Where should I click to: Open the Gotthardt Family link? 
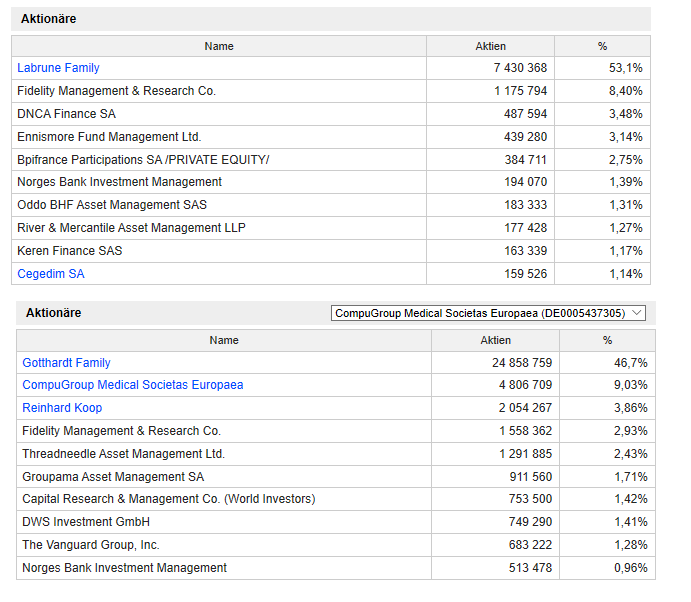[x=66, y=363]
